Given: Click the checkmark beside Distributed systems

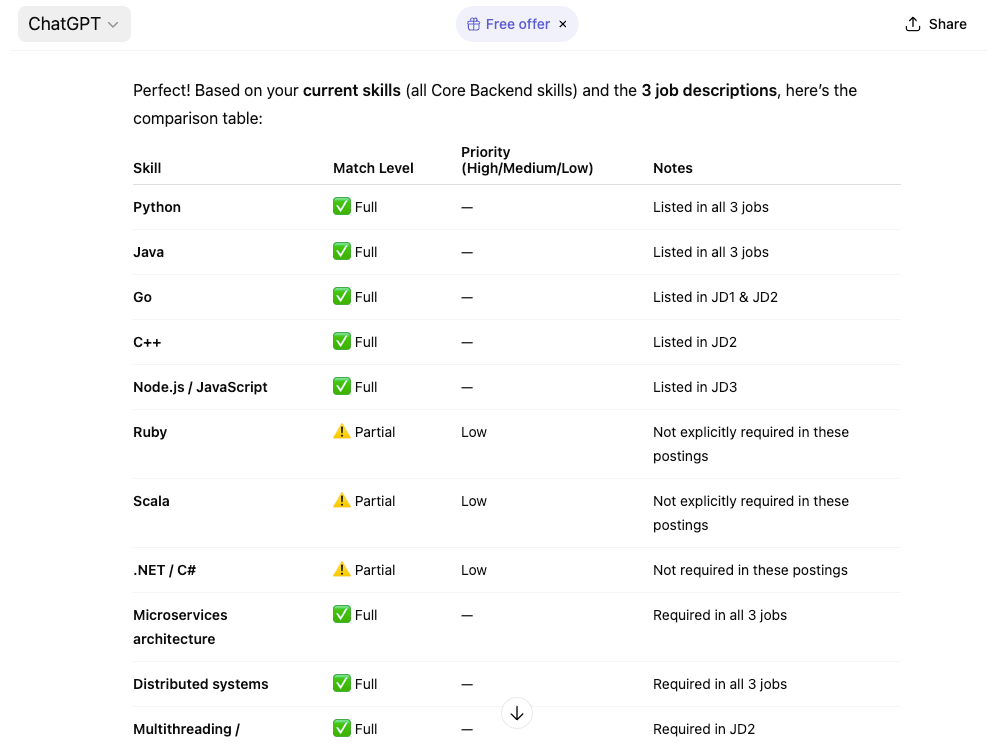Looking at the screenshot, I should coord(342,684).
